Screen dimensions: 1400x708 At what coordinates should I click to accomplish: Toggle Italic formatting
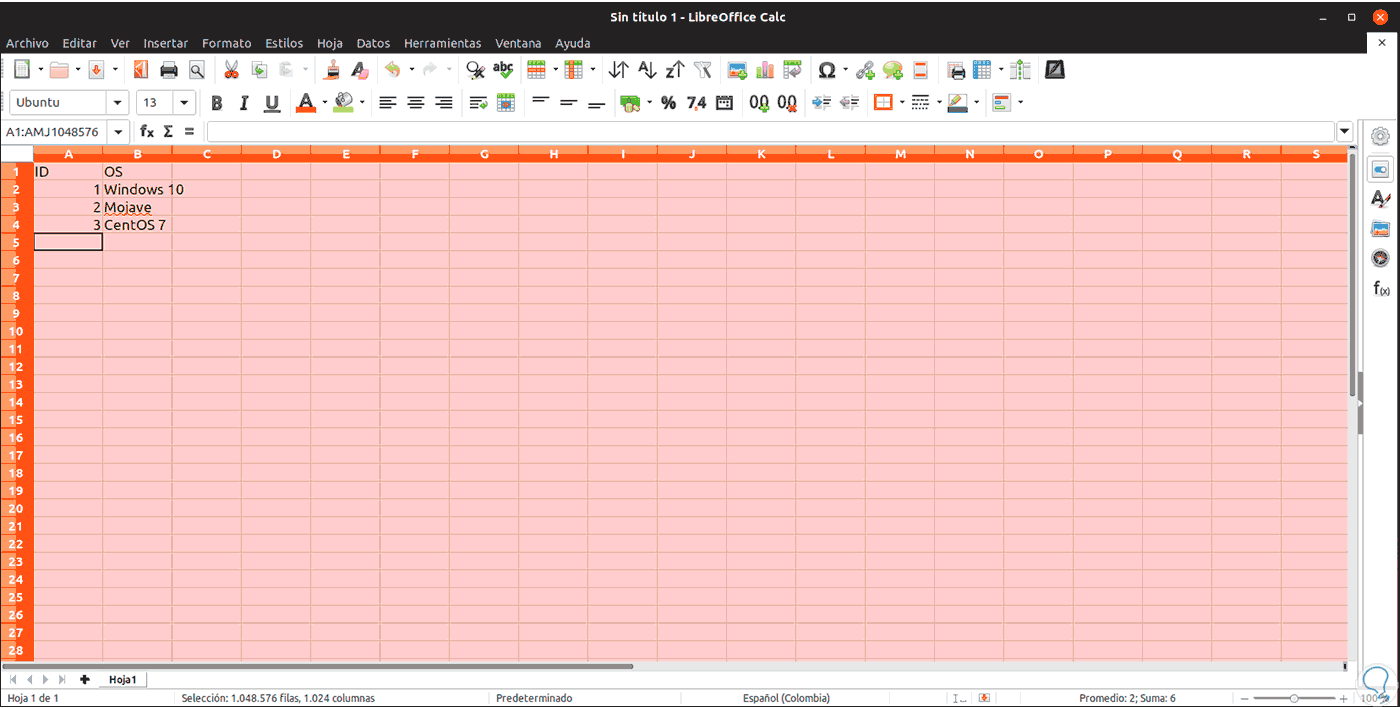[243, 103]
